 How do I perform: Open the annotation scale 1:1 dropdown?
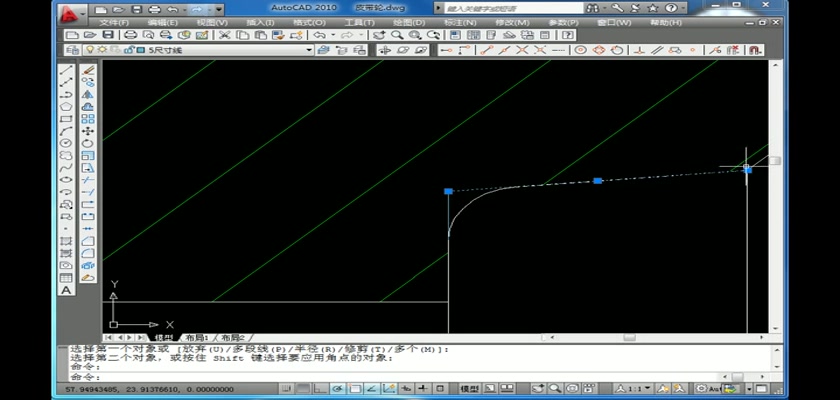pos(633,388)
